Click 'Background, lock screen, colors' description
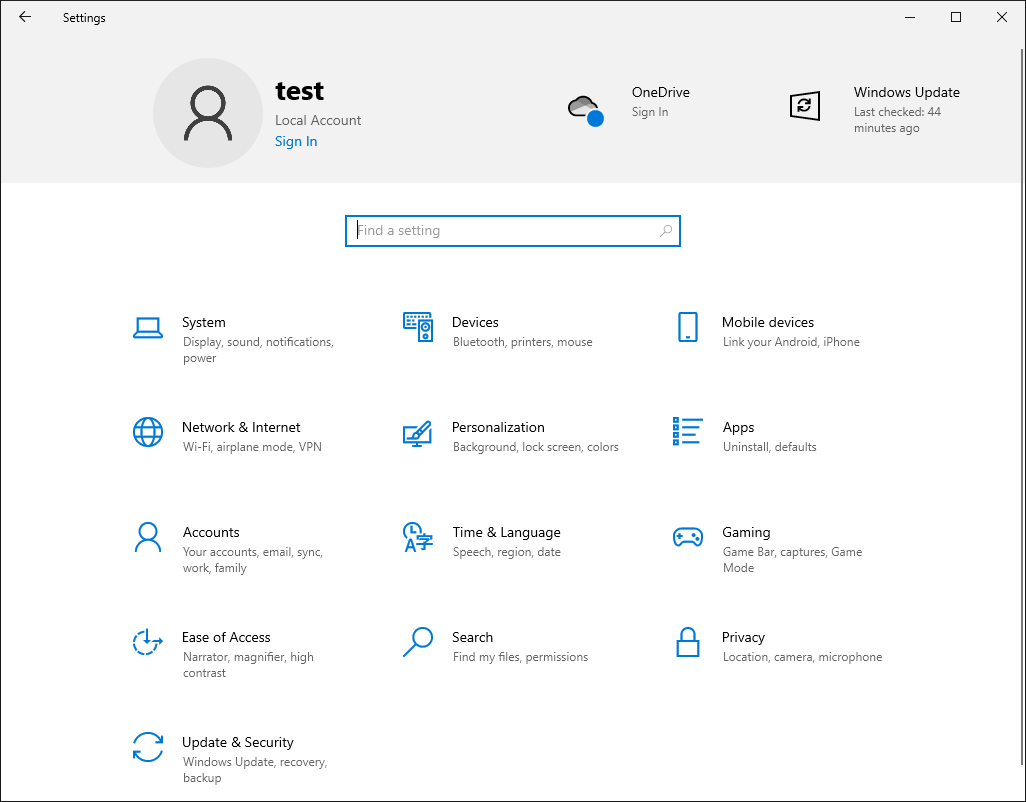The height and width of the screenshot is (802, 1026). point(535,447)
